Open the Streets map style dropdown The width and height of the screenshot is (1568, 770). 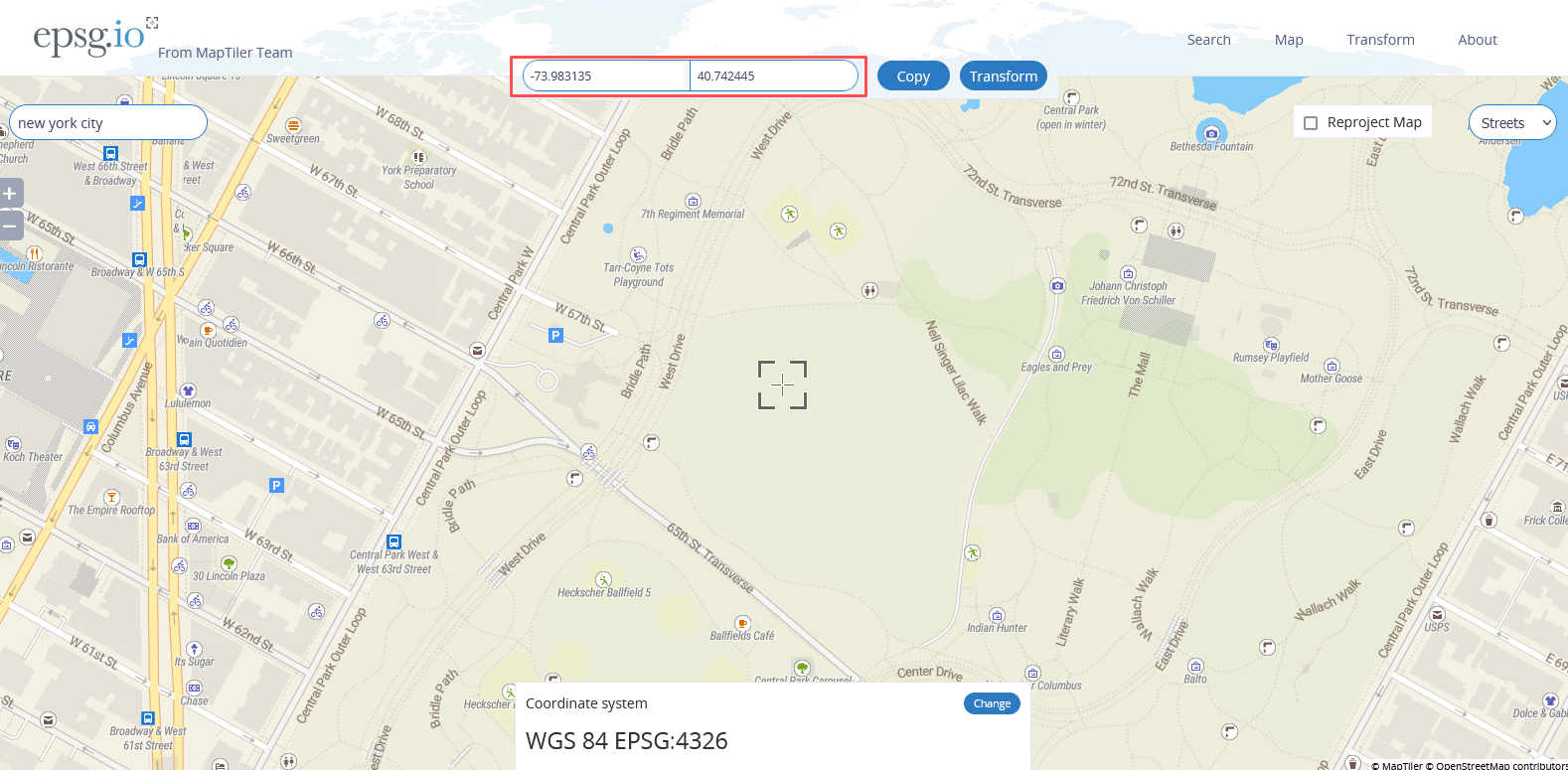coord(1511,122)
